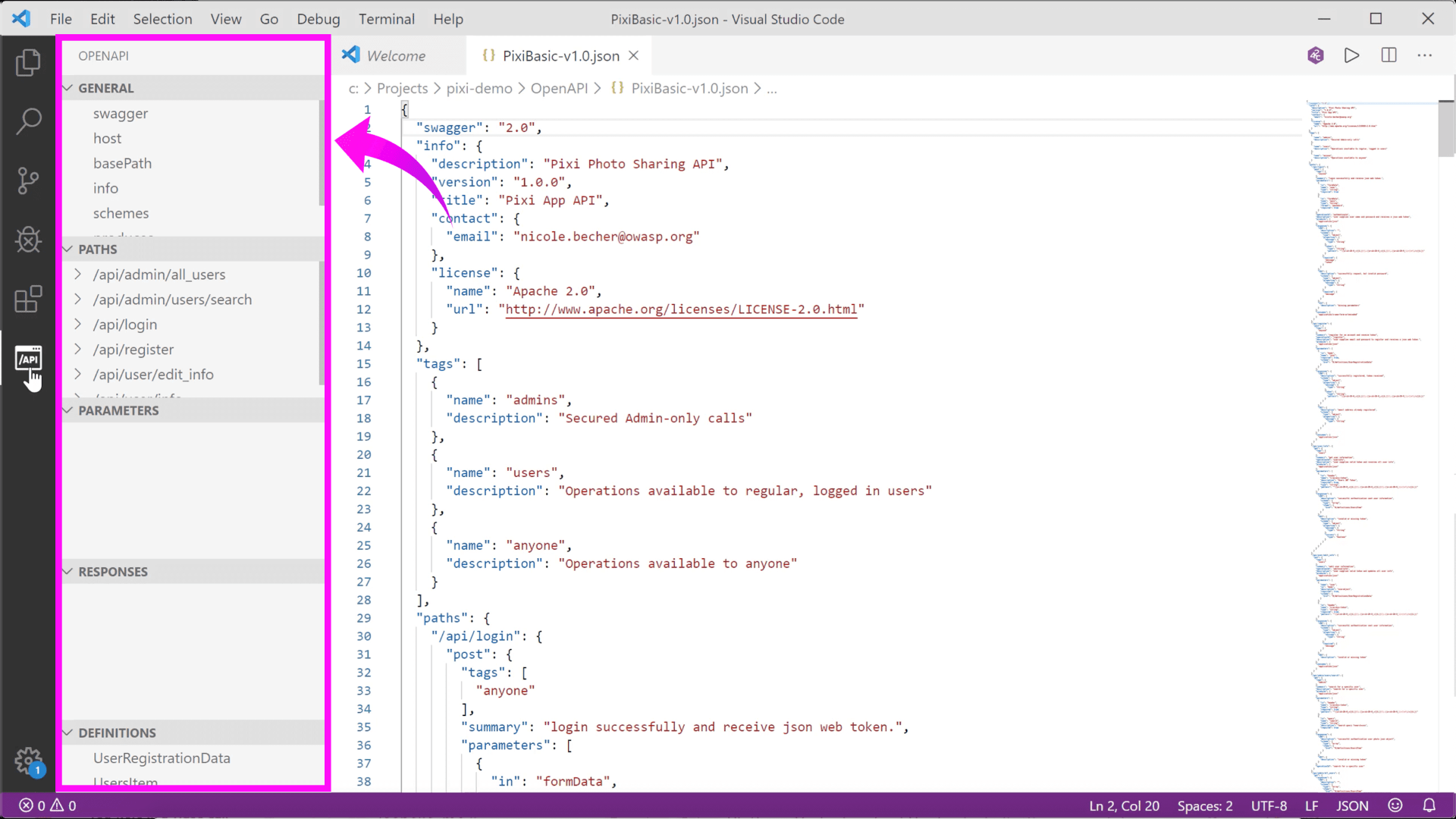Select the PixiBasic-v1.0.json tab

tap(560, 55)
